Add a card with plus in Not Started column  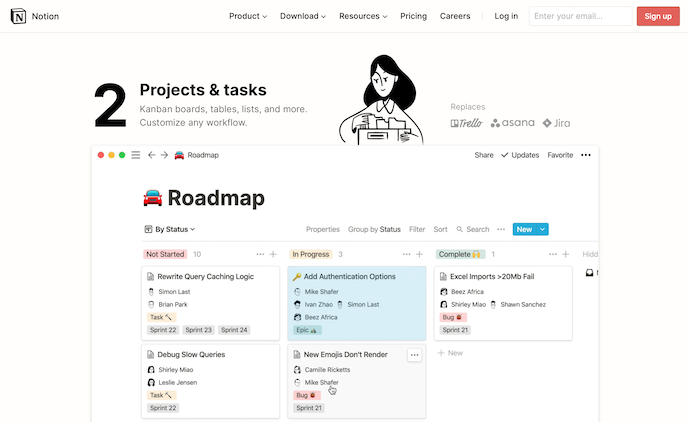click(x=273, y=255)
